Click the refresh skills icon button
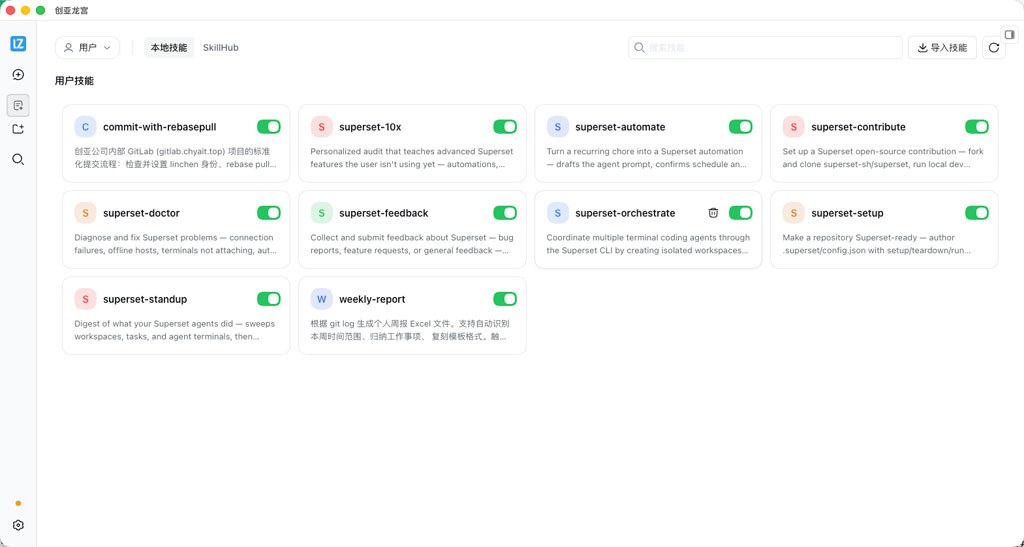The height and width of the screenshot is (547, 1024). [x=994, y=48]
